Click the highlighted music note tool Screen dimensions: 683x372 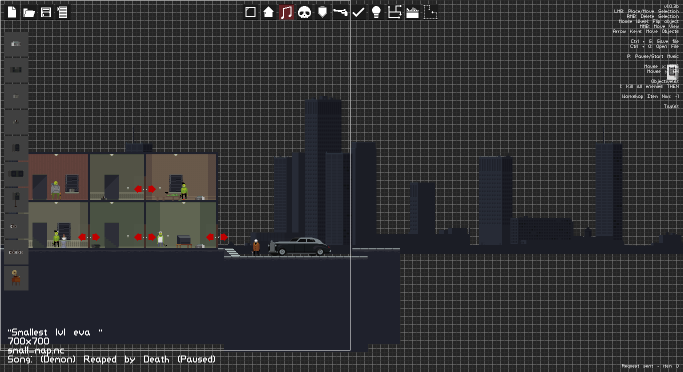(286, 12)
